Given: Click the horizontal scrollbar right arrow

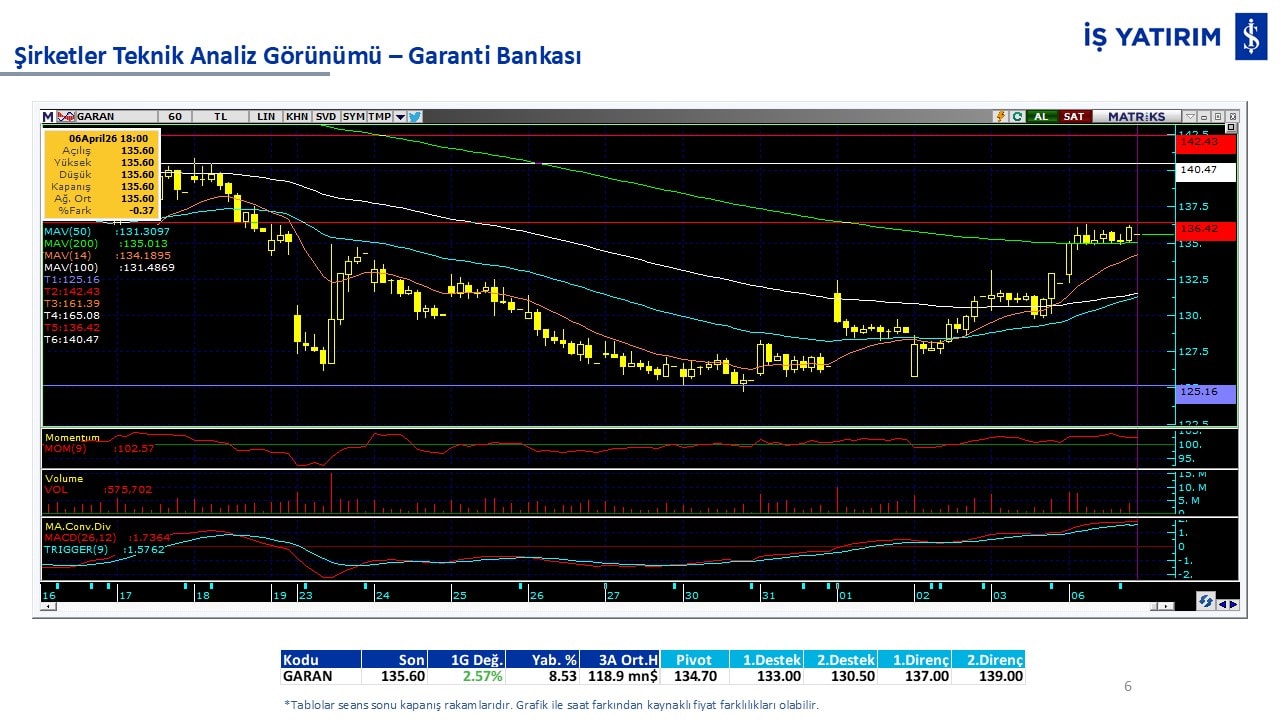Looking at the screenshot, I should click(x=1164, y=606).
